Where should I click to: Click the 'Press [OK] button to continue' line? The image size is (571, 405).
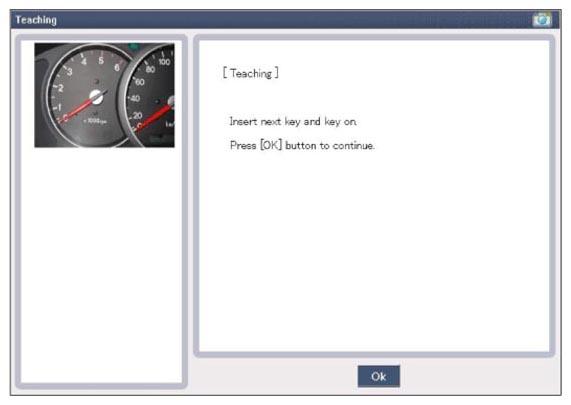coord(302,145)
